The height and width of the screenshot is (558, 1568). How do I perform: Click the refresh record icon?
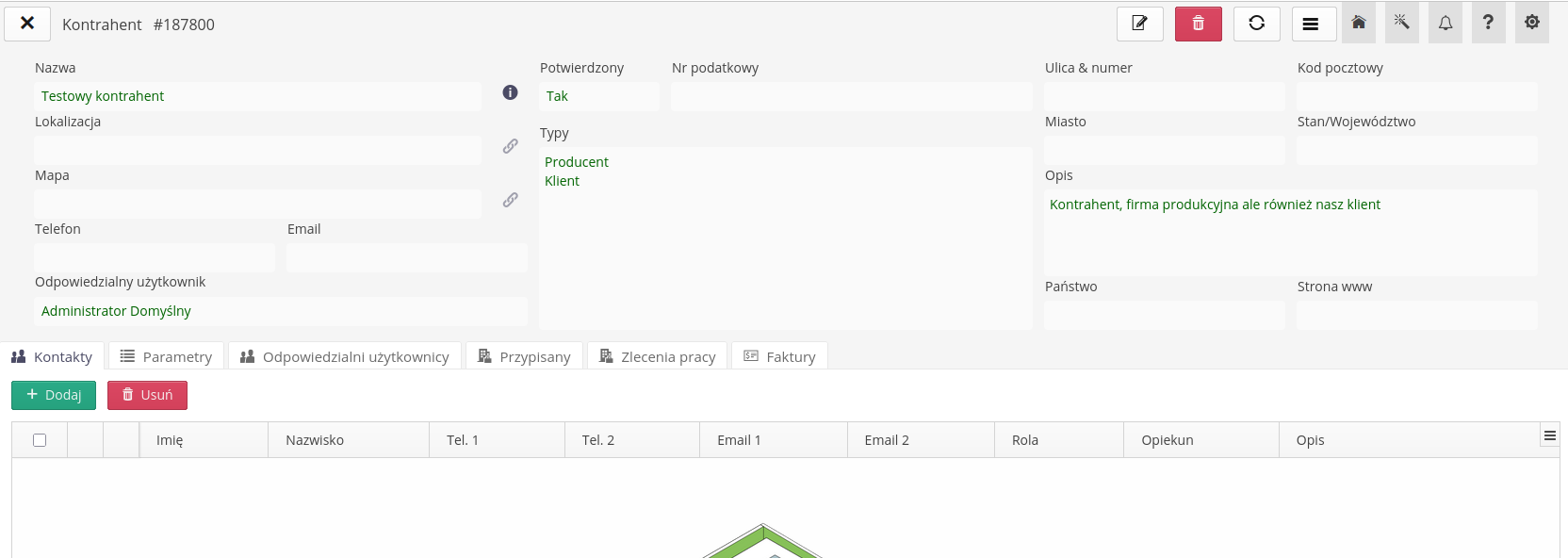[1256, 24]
